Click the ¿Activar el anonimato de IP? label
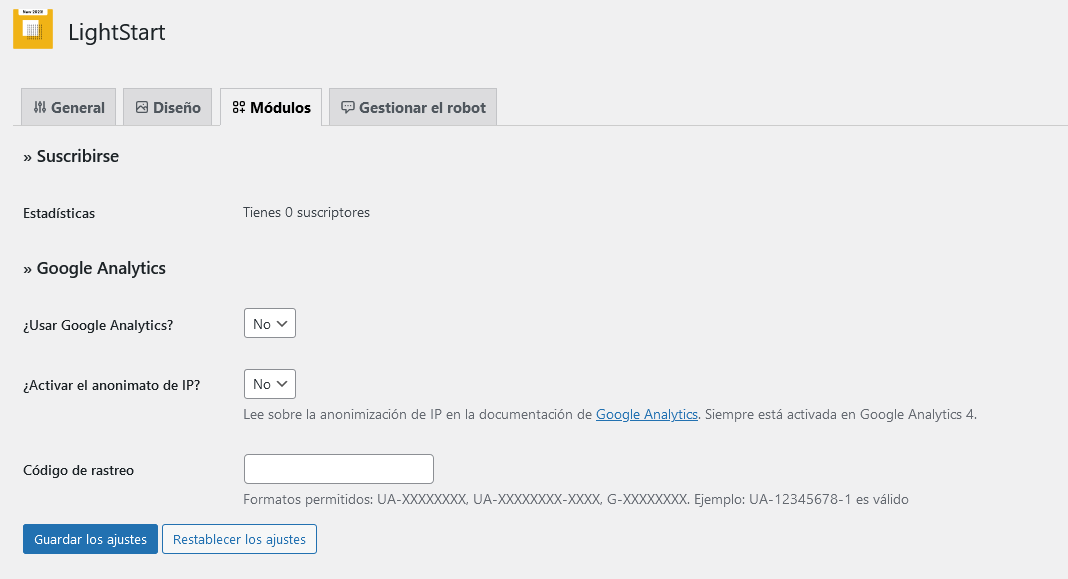Screen dimensions: 1068x579 pos(111,385)
